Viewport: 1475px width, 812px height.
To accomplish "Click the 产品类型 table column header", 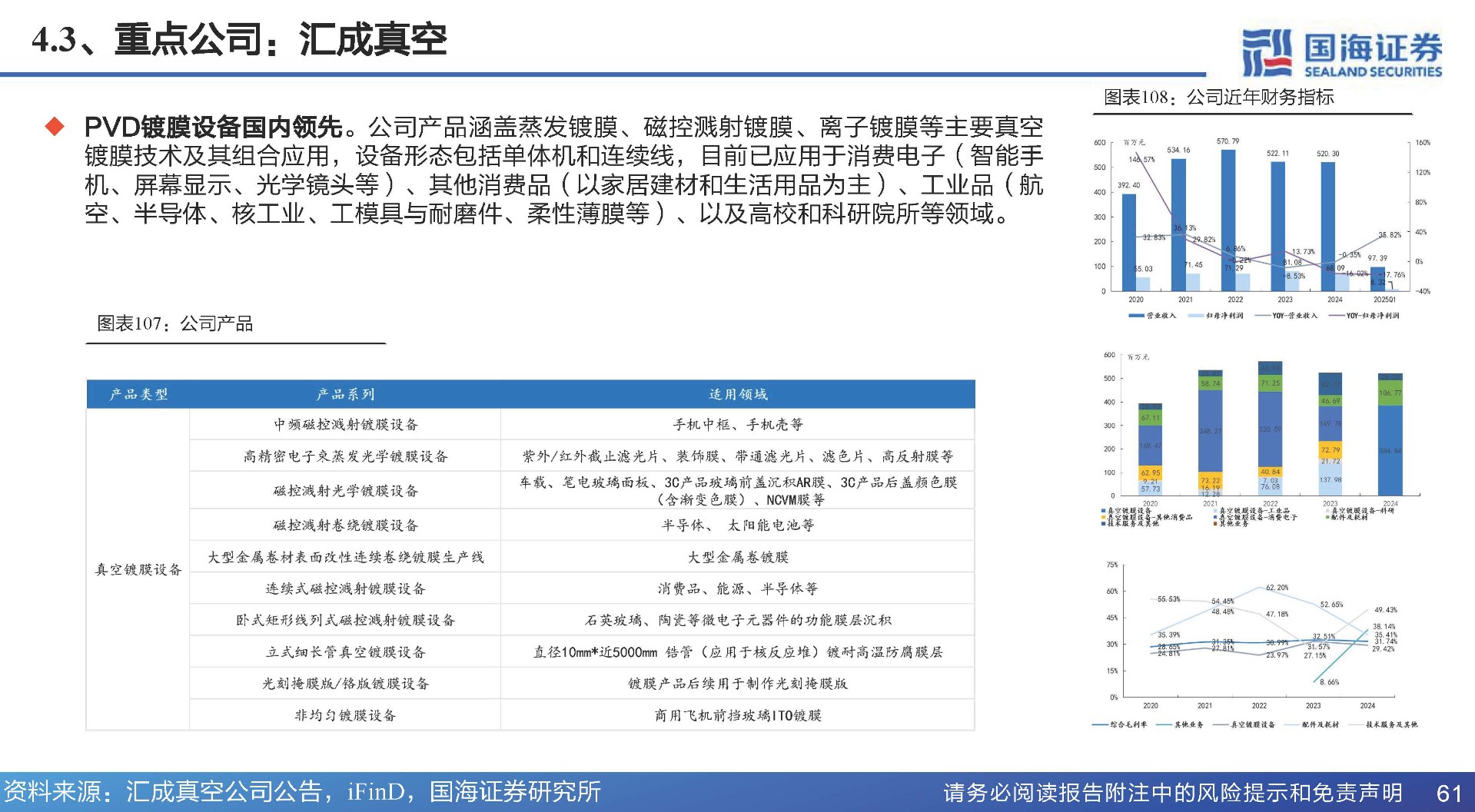I will 138,394.
